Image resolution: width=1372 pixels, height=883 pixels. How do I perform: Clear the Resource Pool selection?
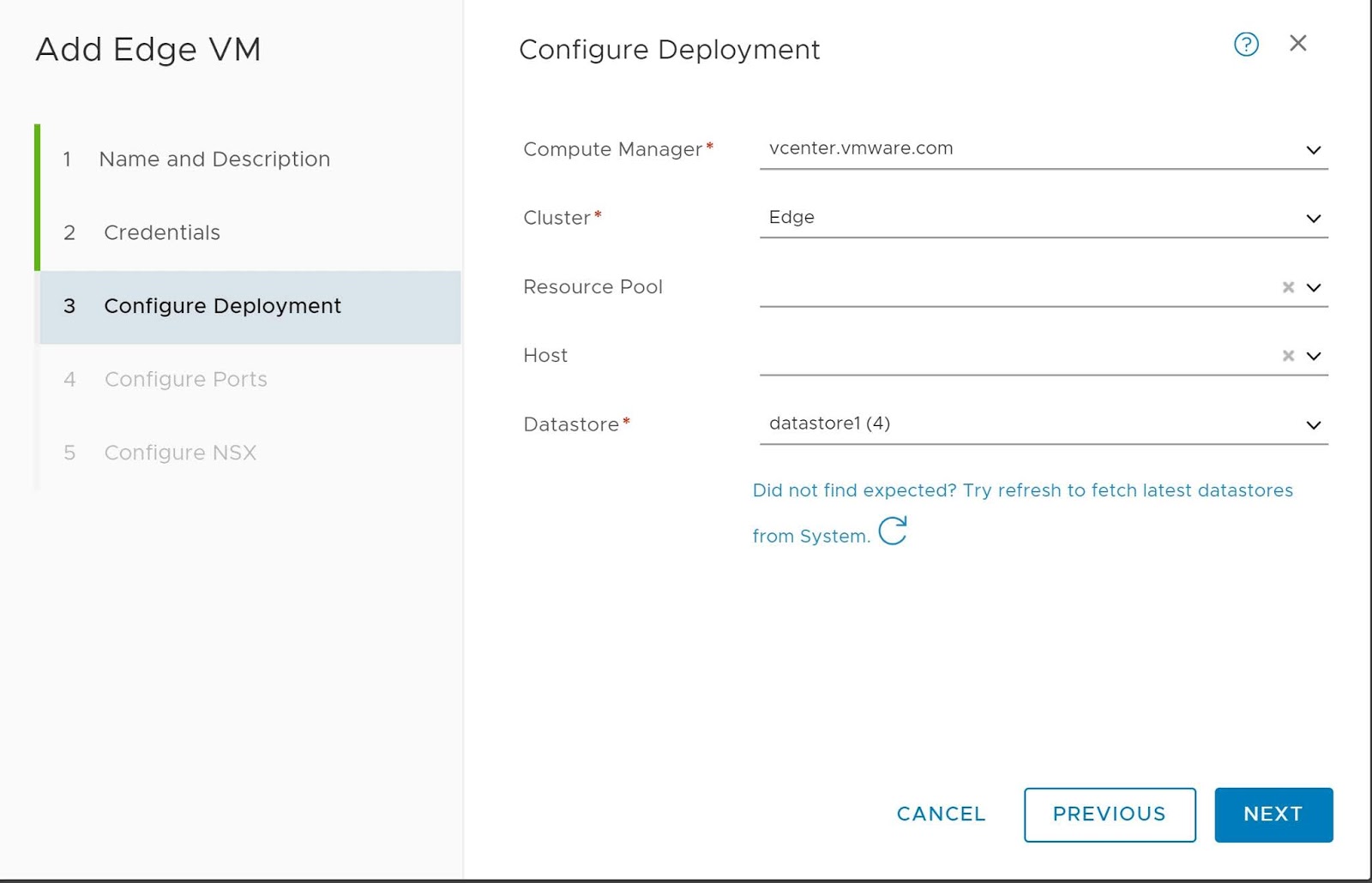[1287, 288]
